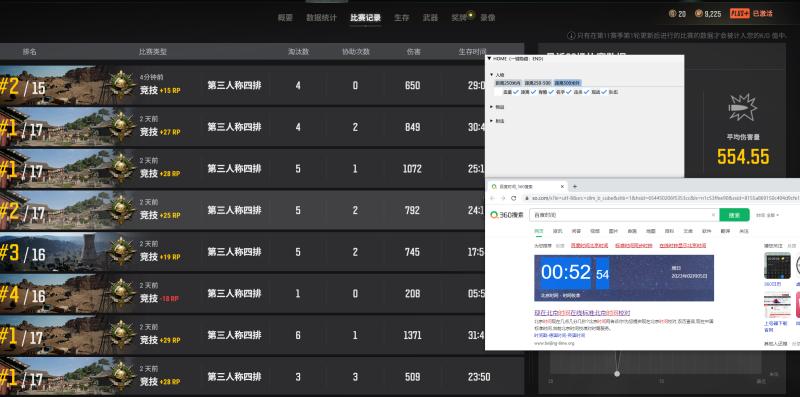Click the 伤害 column header

point(413,52)
